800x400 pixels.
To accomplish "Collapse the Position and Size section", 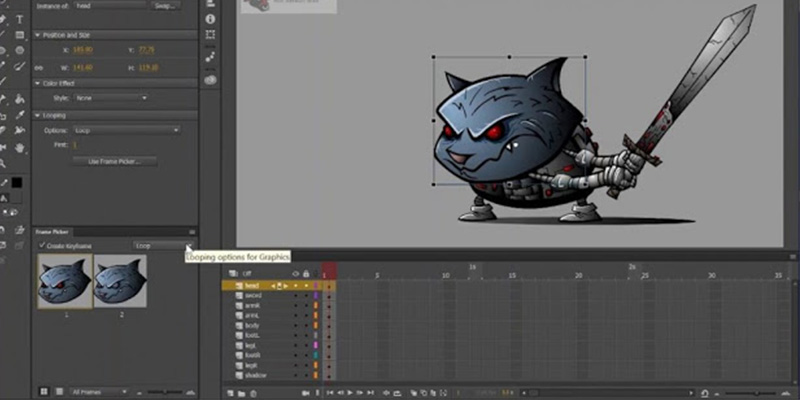I will pyautogui.click(x=37, y=35).
